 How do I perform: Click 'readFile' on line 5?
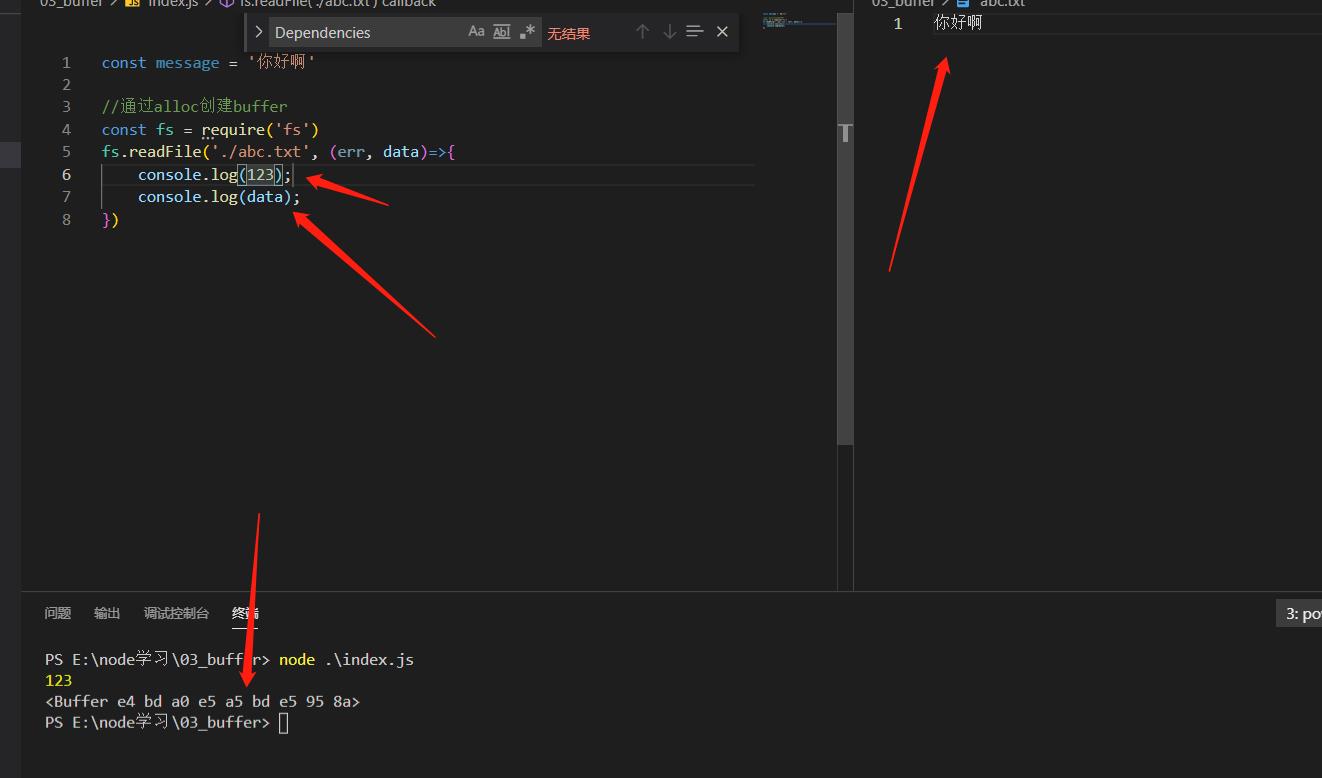(165, 152)
